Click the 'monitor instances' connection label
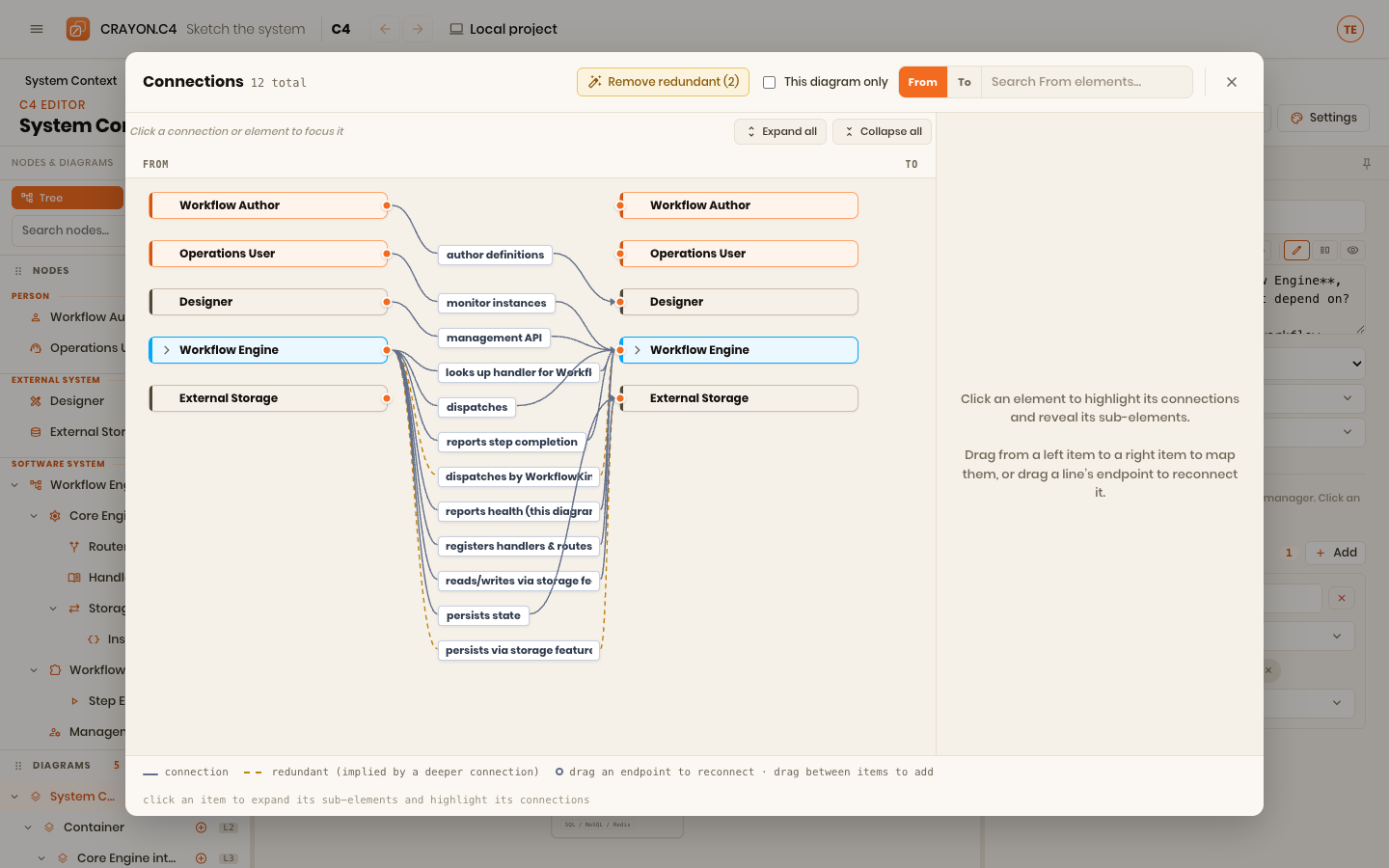The width and height of the screenshot is (1389, 868). tap(496, 303)
